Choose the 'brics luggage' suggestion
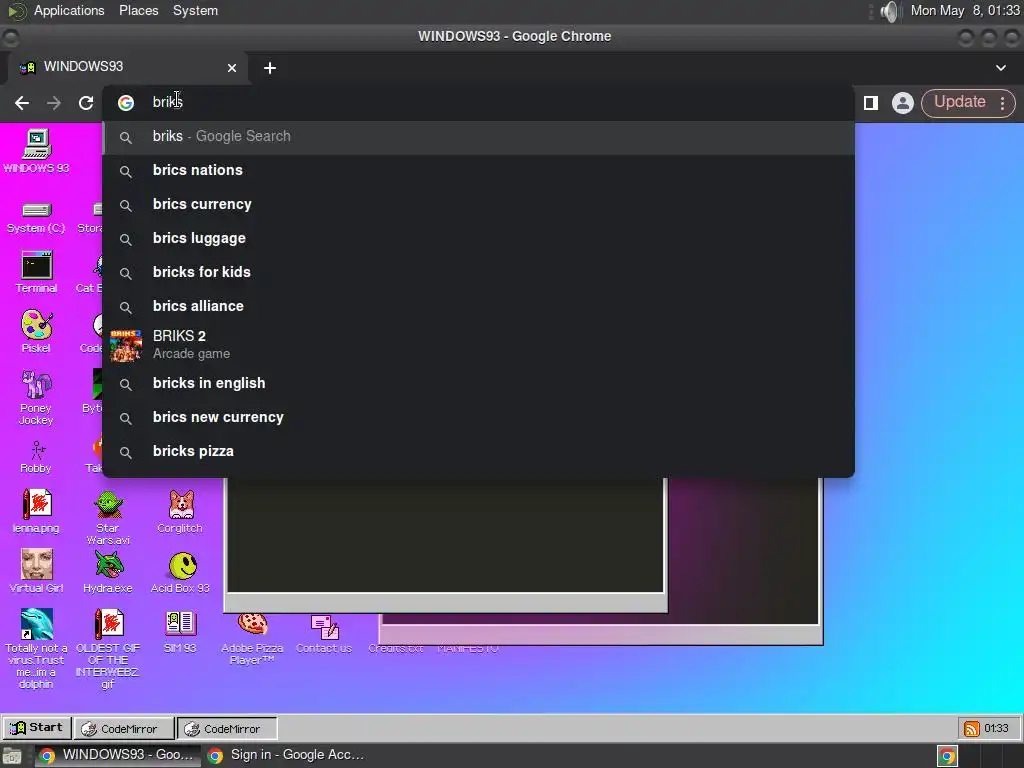 478,238
